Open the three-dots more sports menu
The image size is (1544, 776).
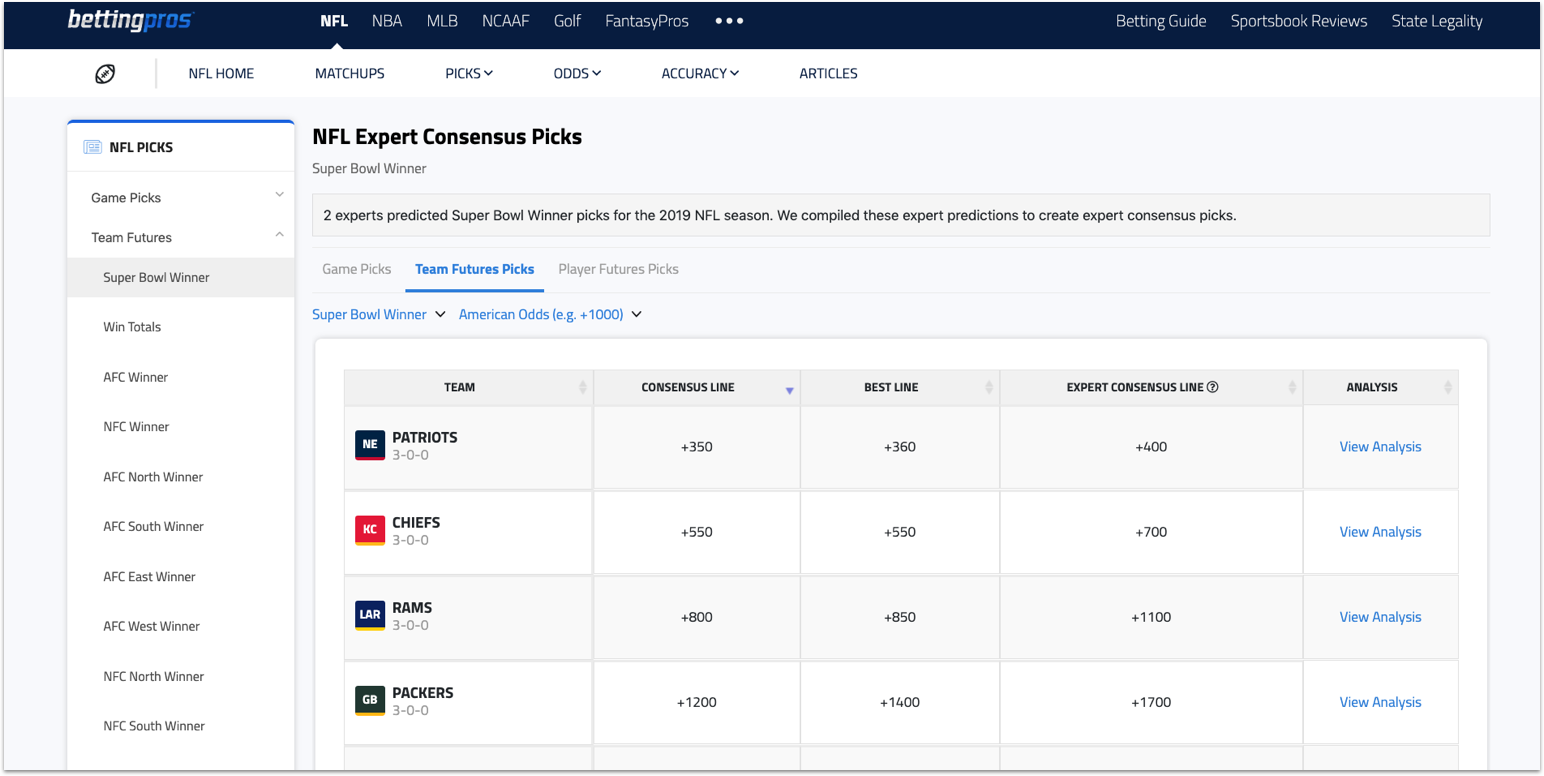pos(729,21)
